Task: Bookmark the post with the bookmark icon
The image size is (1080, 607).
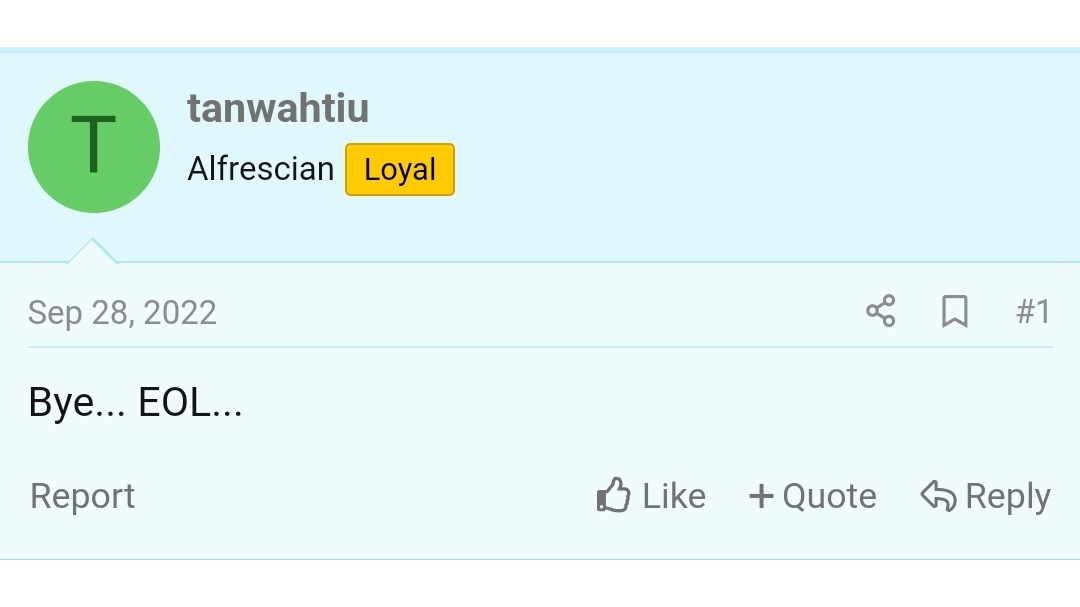Action: click(955, 311)
